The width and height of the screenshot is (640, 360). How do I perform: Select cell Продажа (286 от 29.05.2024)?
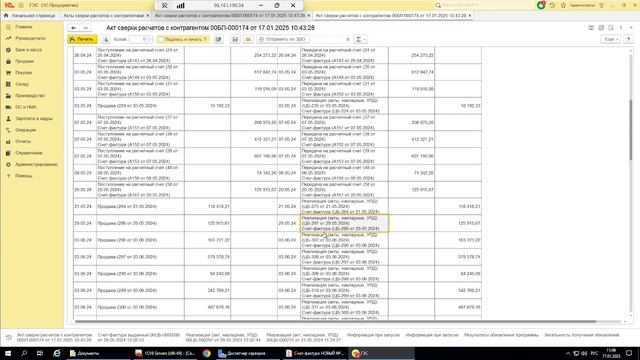pos(140,223)
